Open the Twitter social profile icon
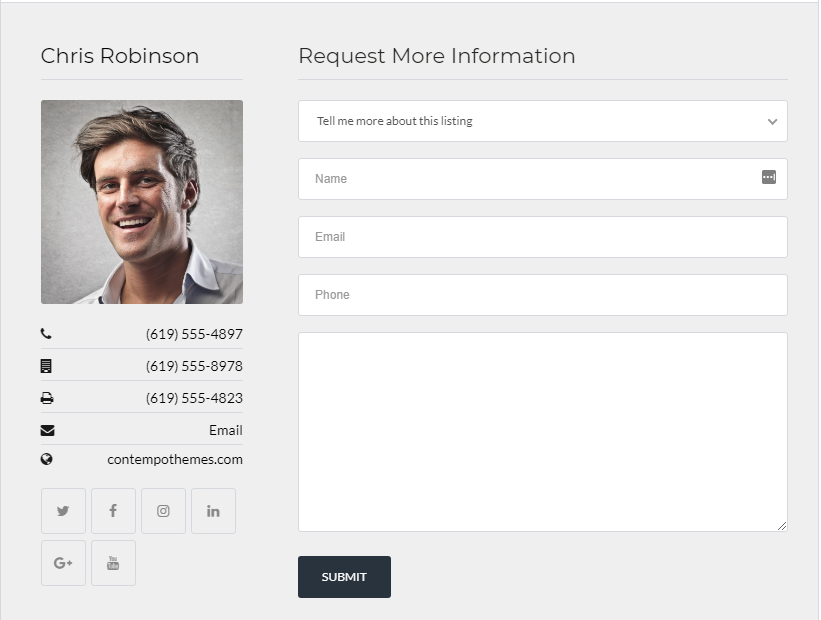821x620 pixels. click(x=63, y=511)
